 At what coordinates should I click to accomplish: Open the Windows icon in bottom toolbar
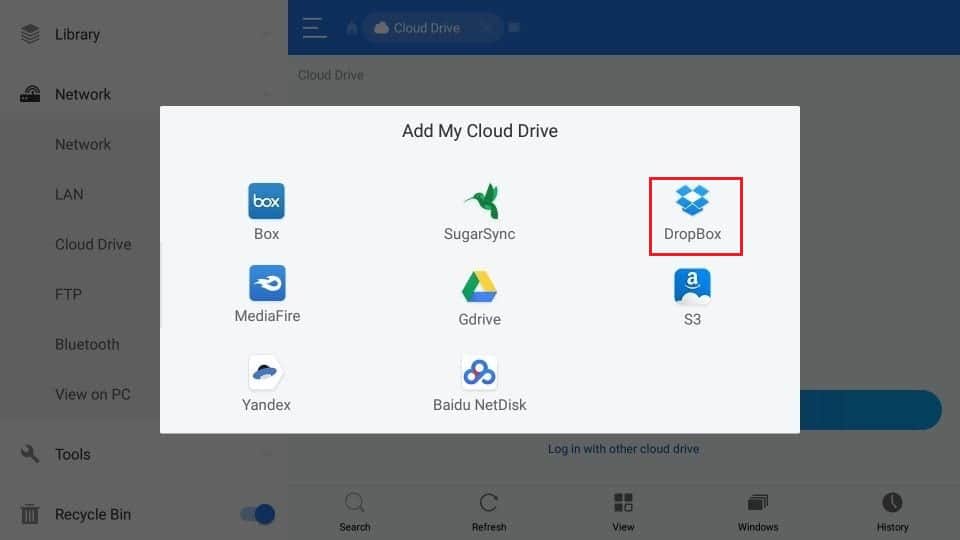[758, 503]
